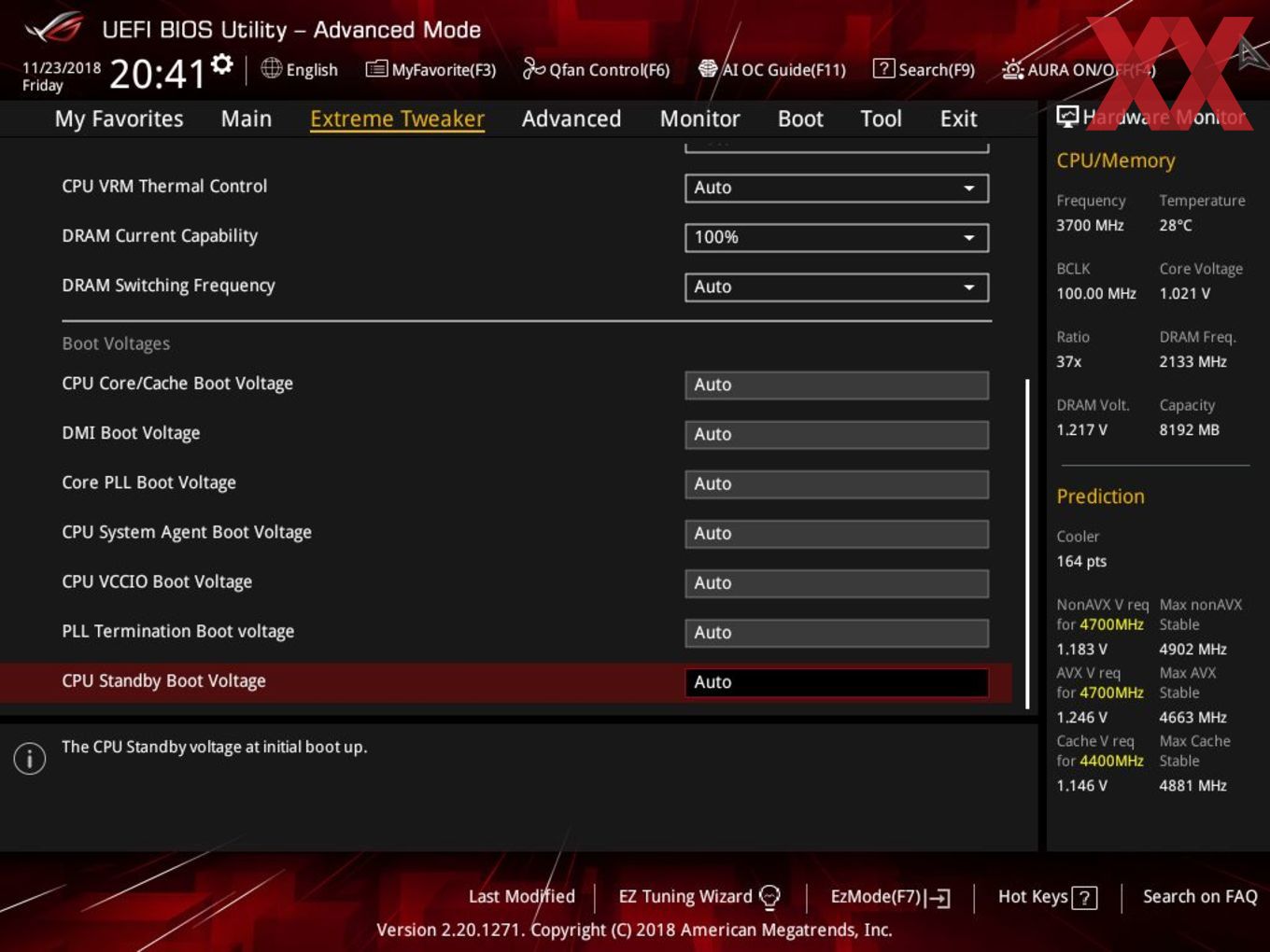
Task: Open the DRAM Current Capability dropdown
Action: tap(837, 237)
